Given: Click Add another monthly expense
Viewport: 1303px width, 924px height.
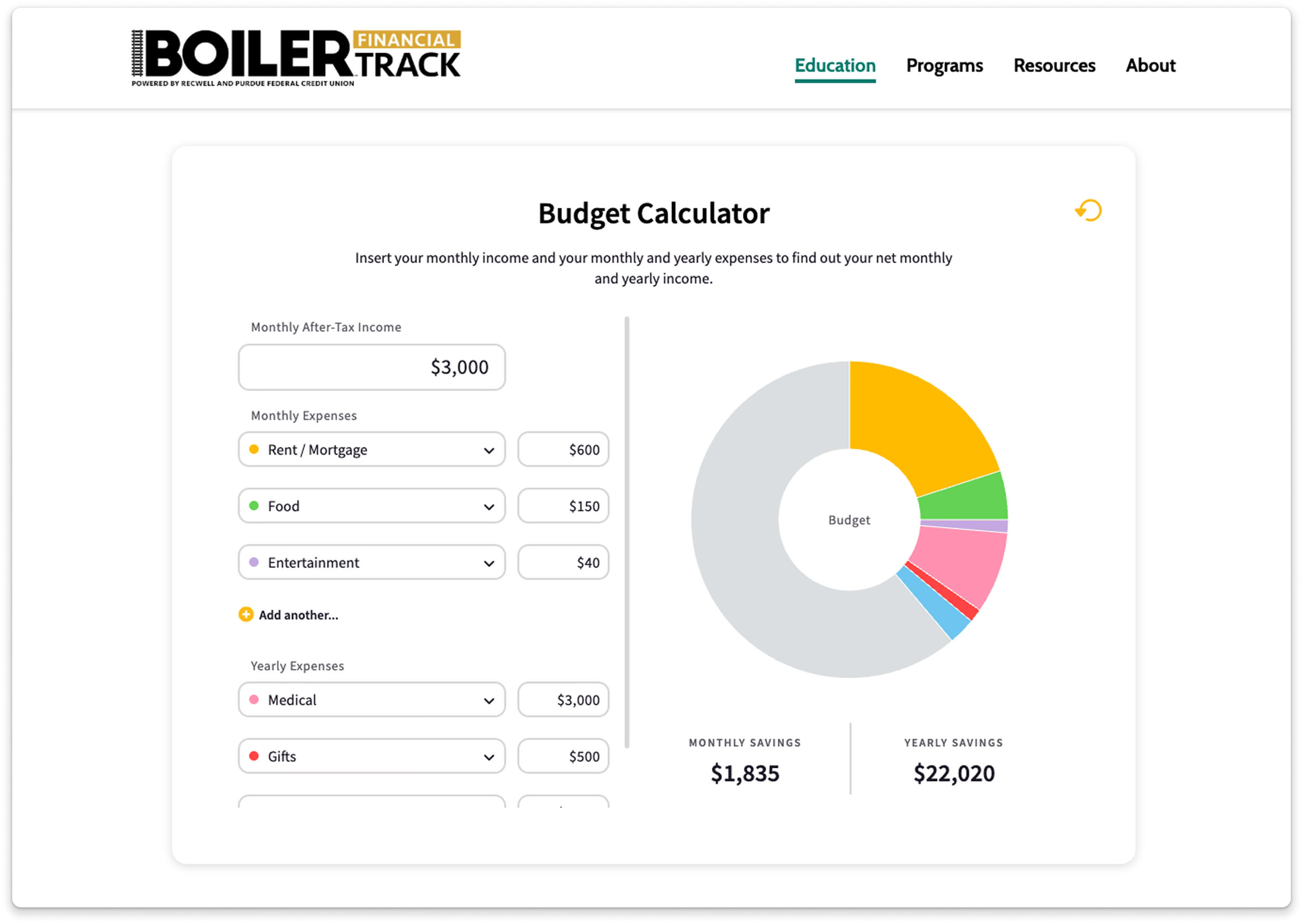Looking at the screenshot, I should click(x=297, y=614).
